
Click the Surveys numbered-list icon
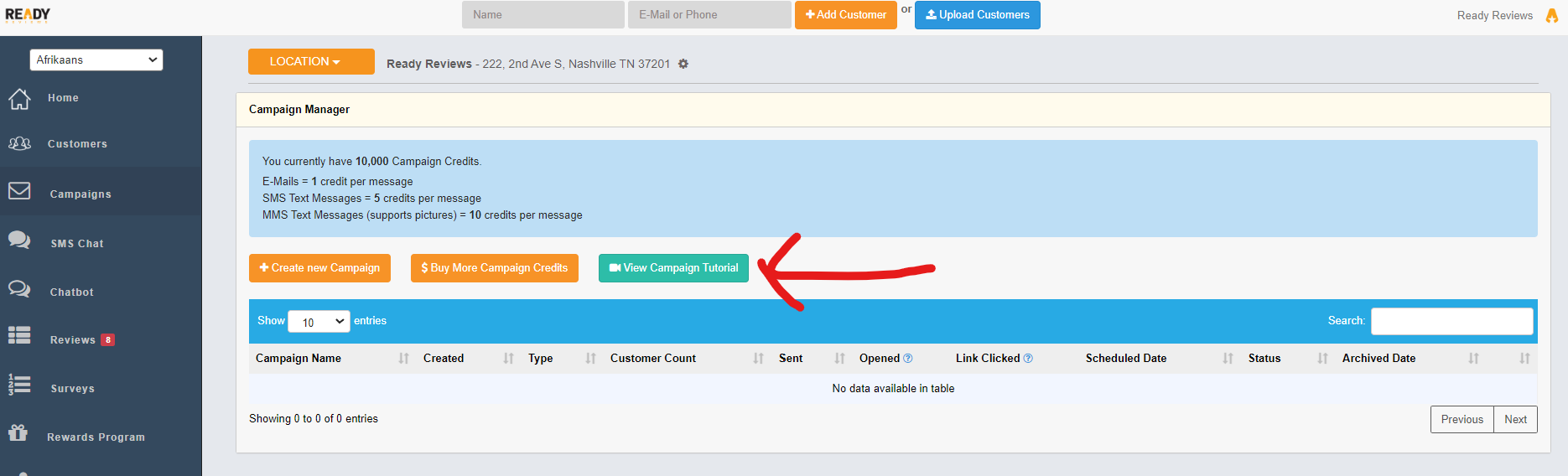[19, 385]
